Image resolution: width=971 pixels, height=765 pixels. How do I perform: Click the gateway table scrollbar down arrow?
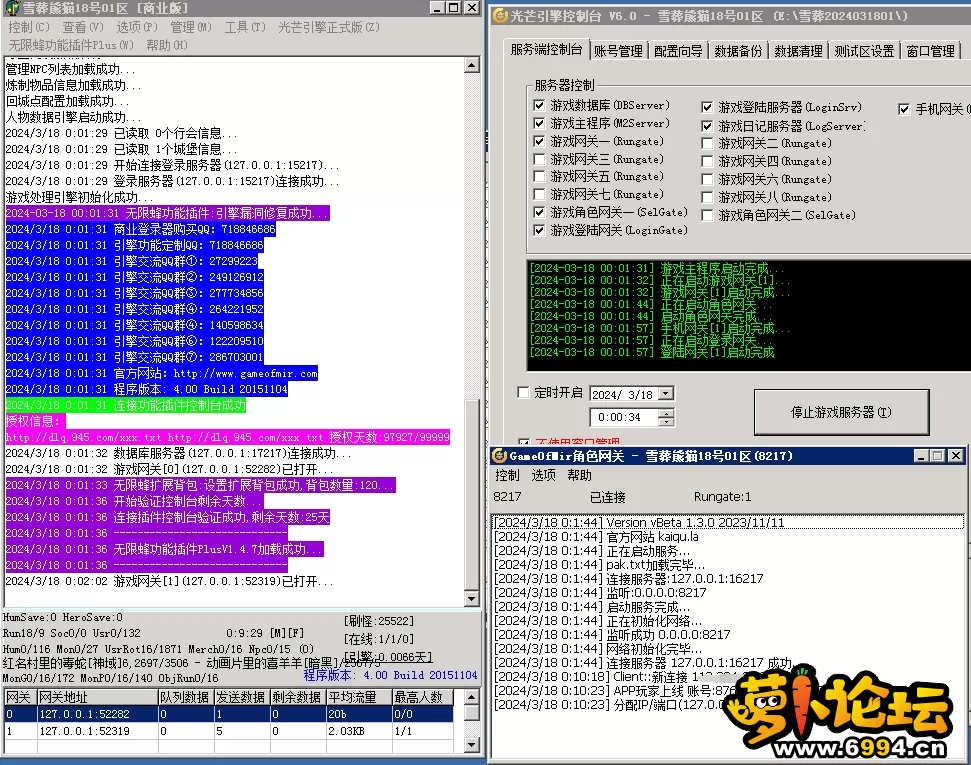(472, 745)
